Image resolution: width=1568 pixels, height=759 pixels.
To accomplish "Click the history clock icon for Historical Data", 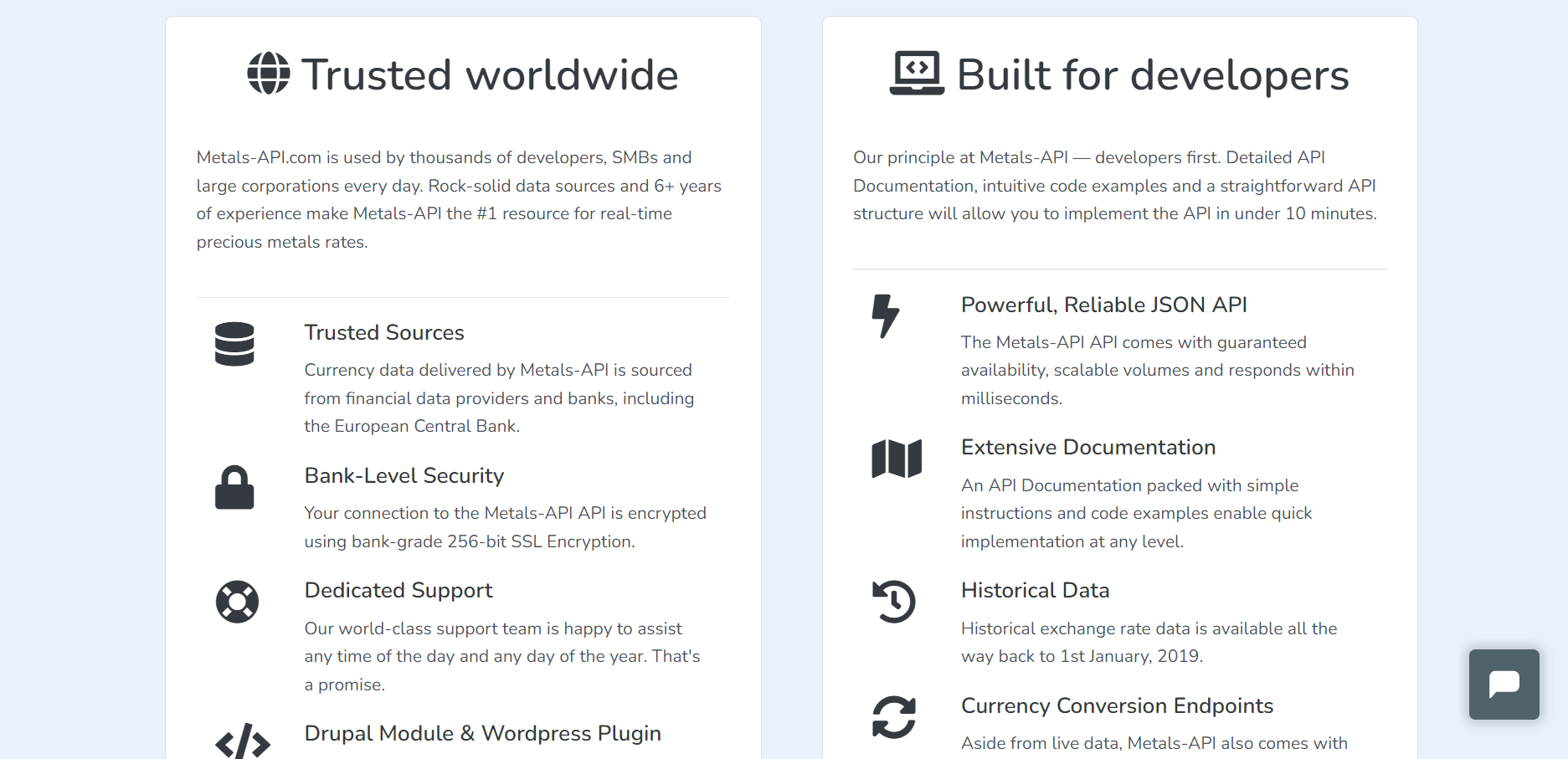I will pyautogui.click(x=894, y=602).
